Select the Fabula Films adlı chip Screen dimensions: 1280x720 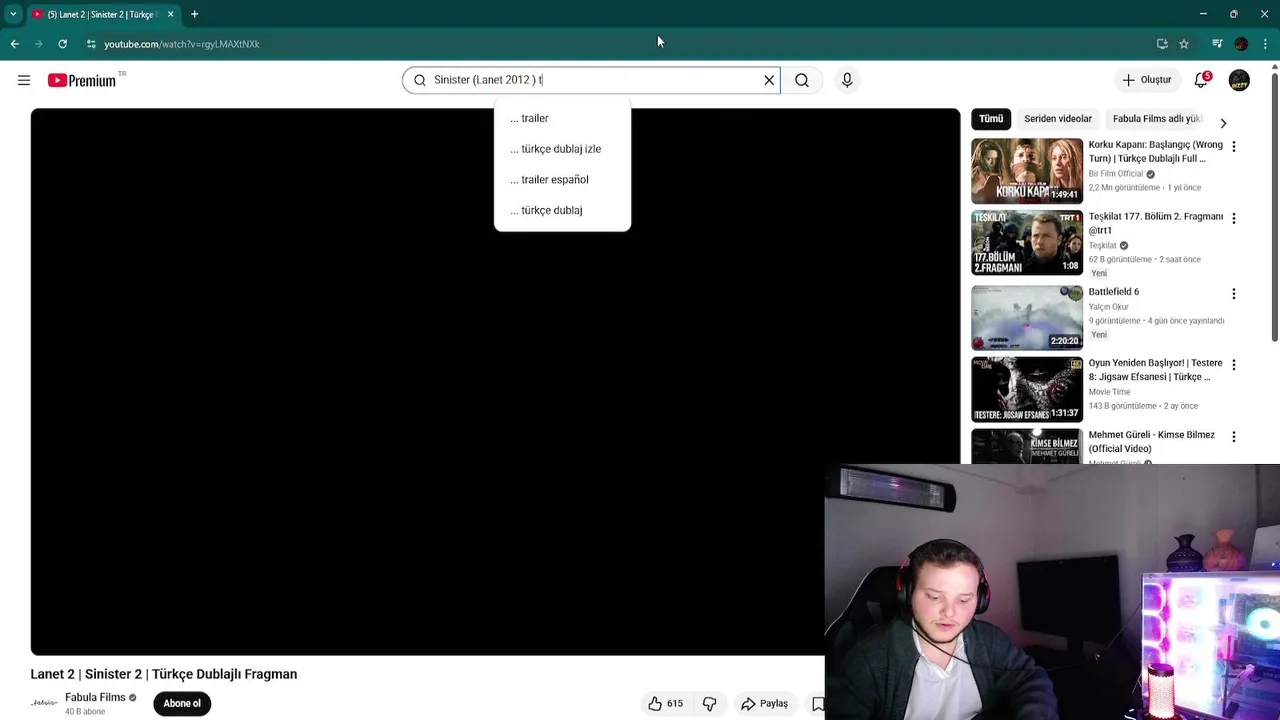(1157, 119)
